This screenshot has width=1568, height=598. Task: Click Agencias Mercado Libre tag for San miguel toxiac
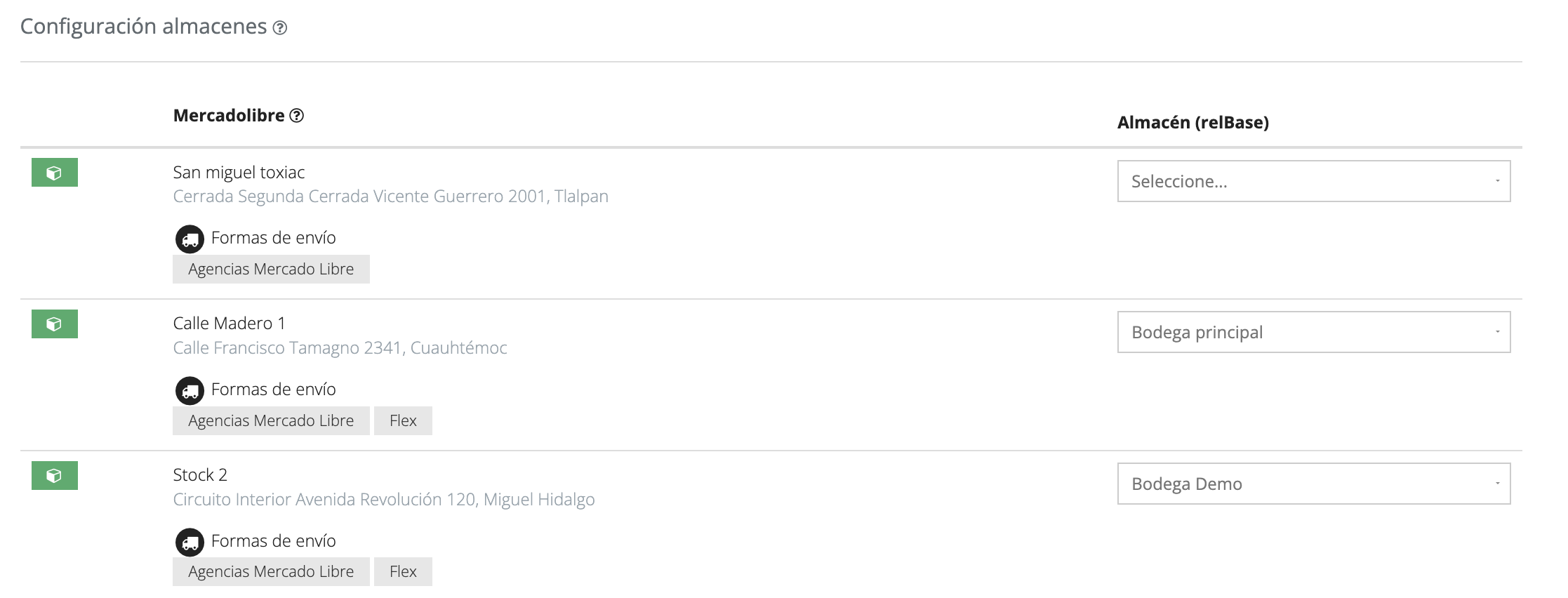click(x=271, y=270)
